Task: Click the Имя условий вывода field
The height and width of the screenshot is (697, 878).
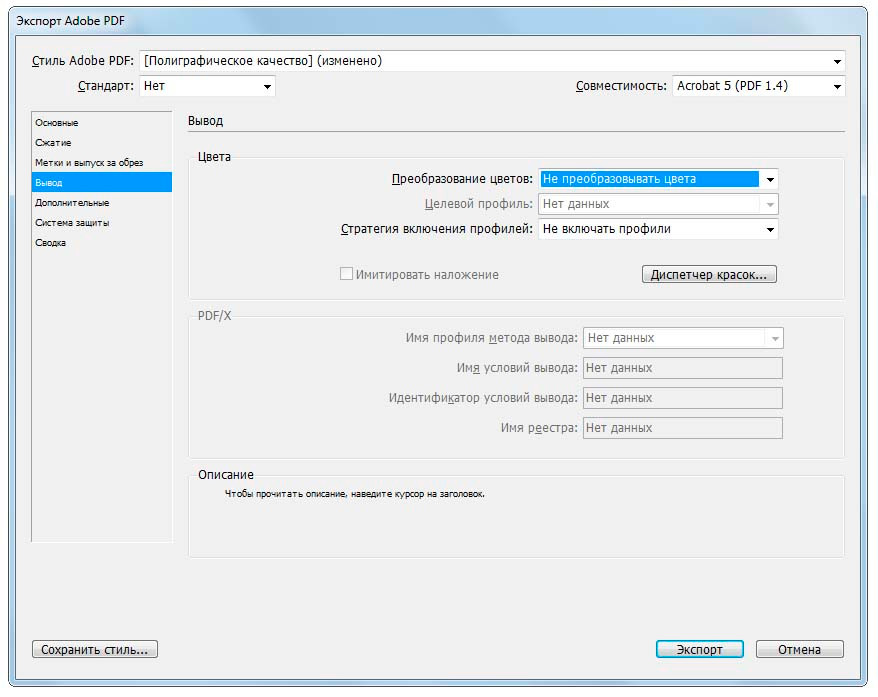Action: pyautogui.click(x=683, y=368)
